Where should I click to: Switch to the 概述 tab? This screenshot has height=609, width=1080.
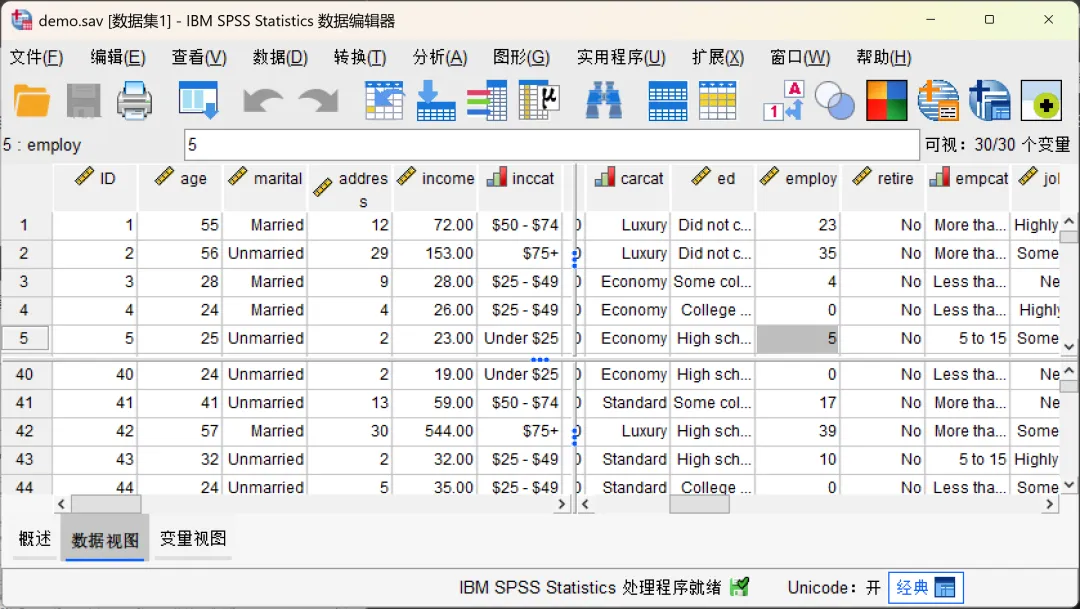pos(34,539)
